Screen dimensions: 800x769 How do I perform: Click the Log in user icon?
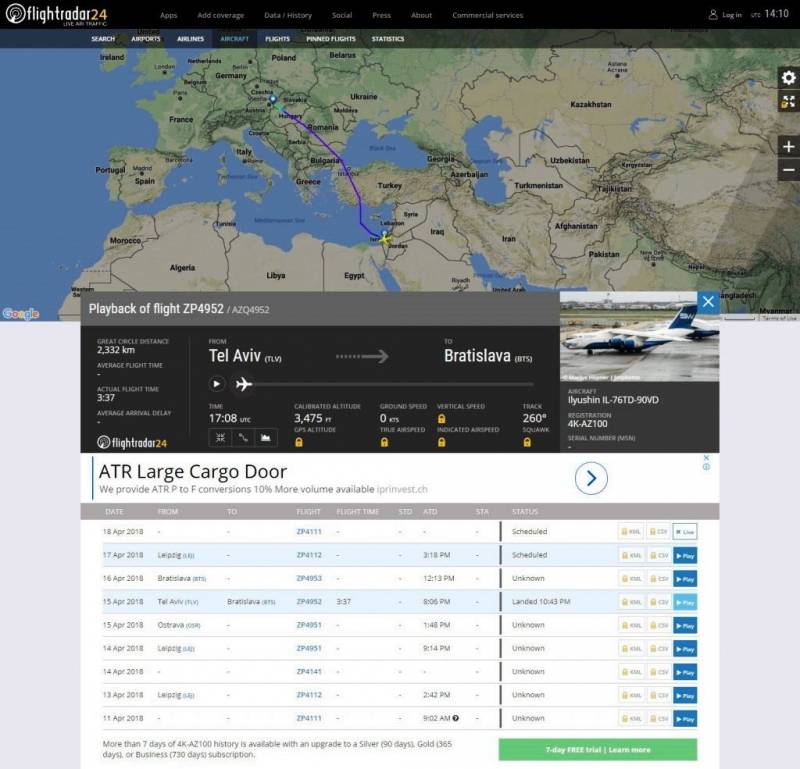[x=713, y=15]
